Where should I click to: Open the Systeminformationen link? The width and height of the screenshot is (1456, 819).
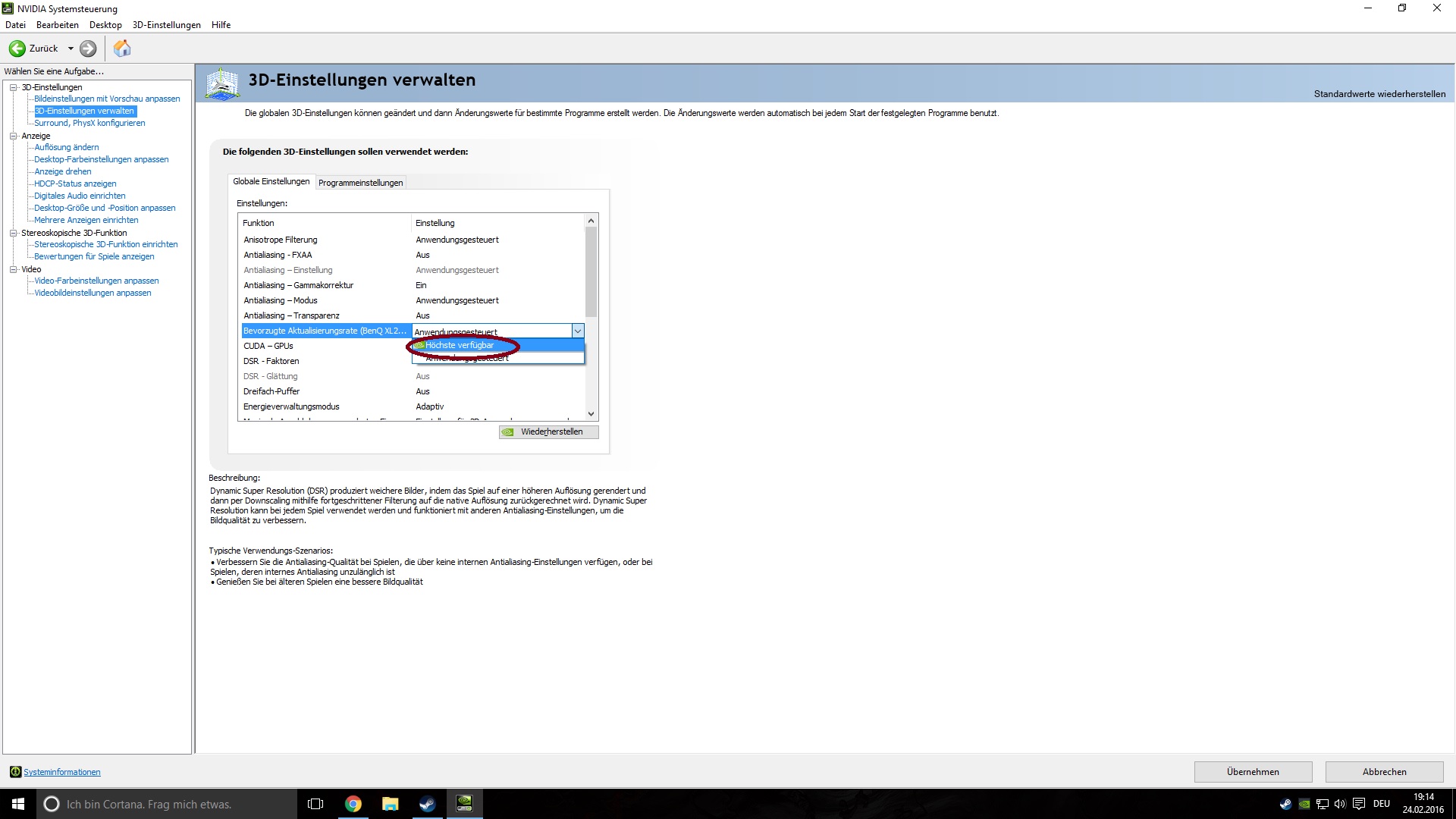61,772
